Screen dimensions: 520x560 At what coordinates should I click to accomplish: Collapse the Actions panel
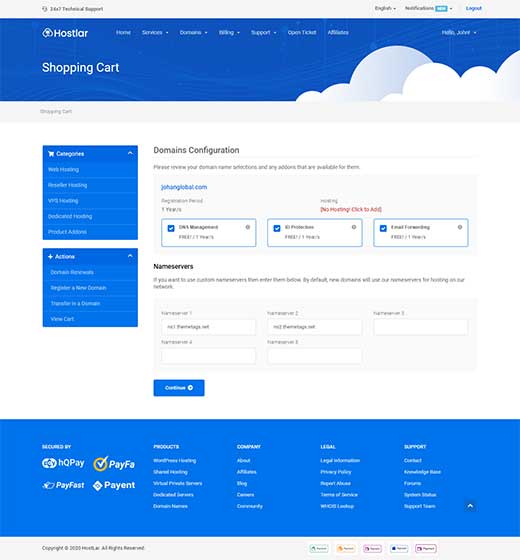click(130, 256)
